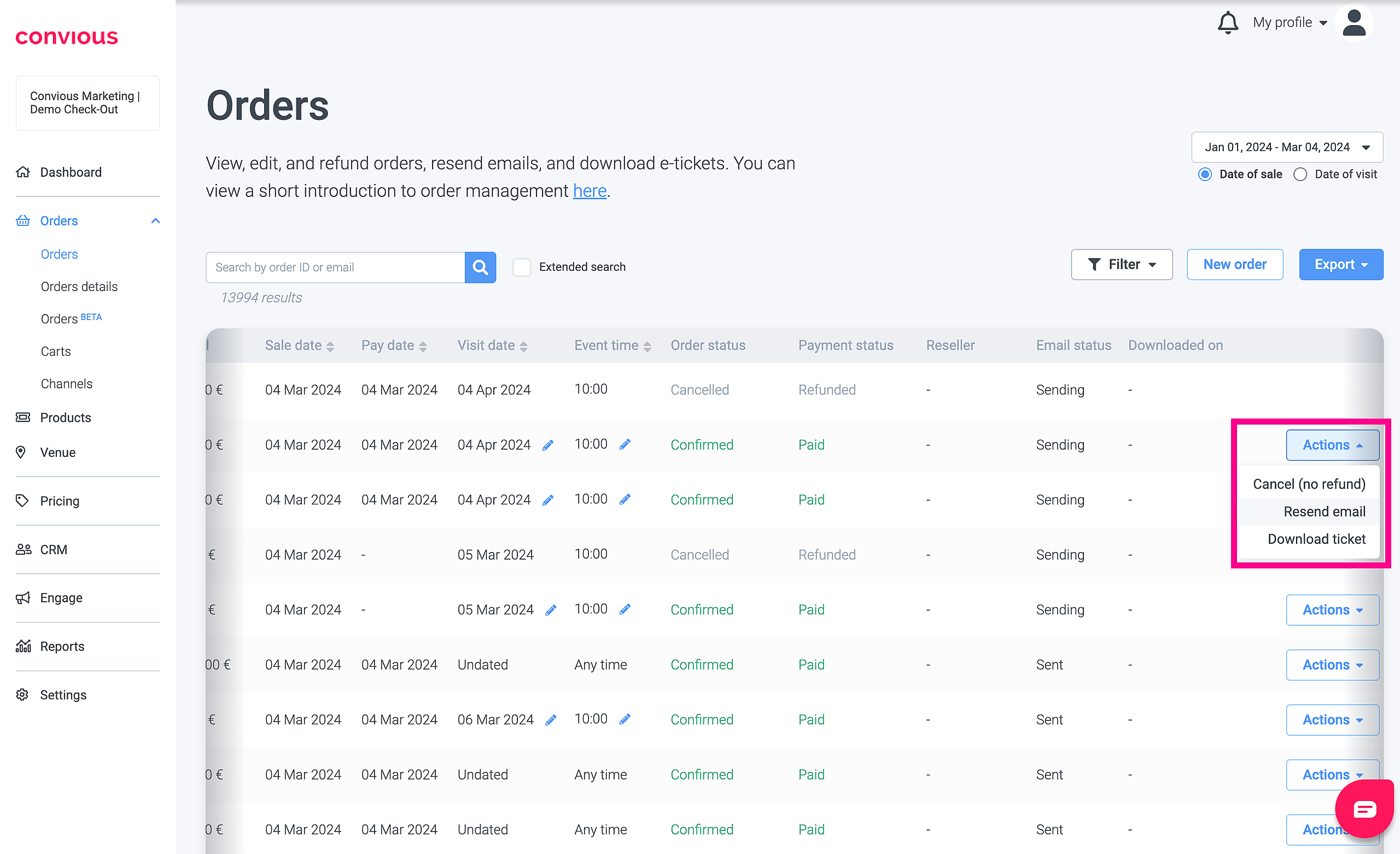
Task: Focus the order ID or email search field
Action: click(x=335, y=267)
